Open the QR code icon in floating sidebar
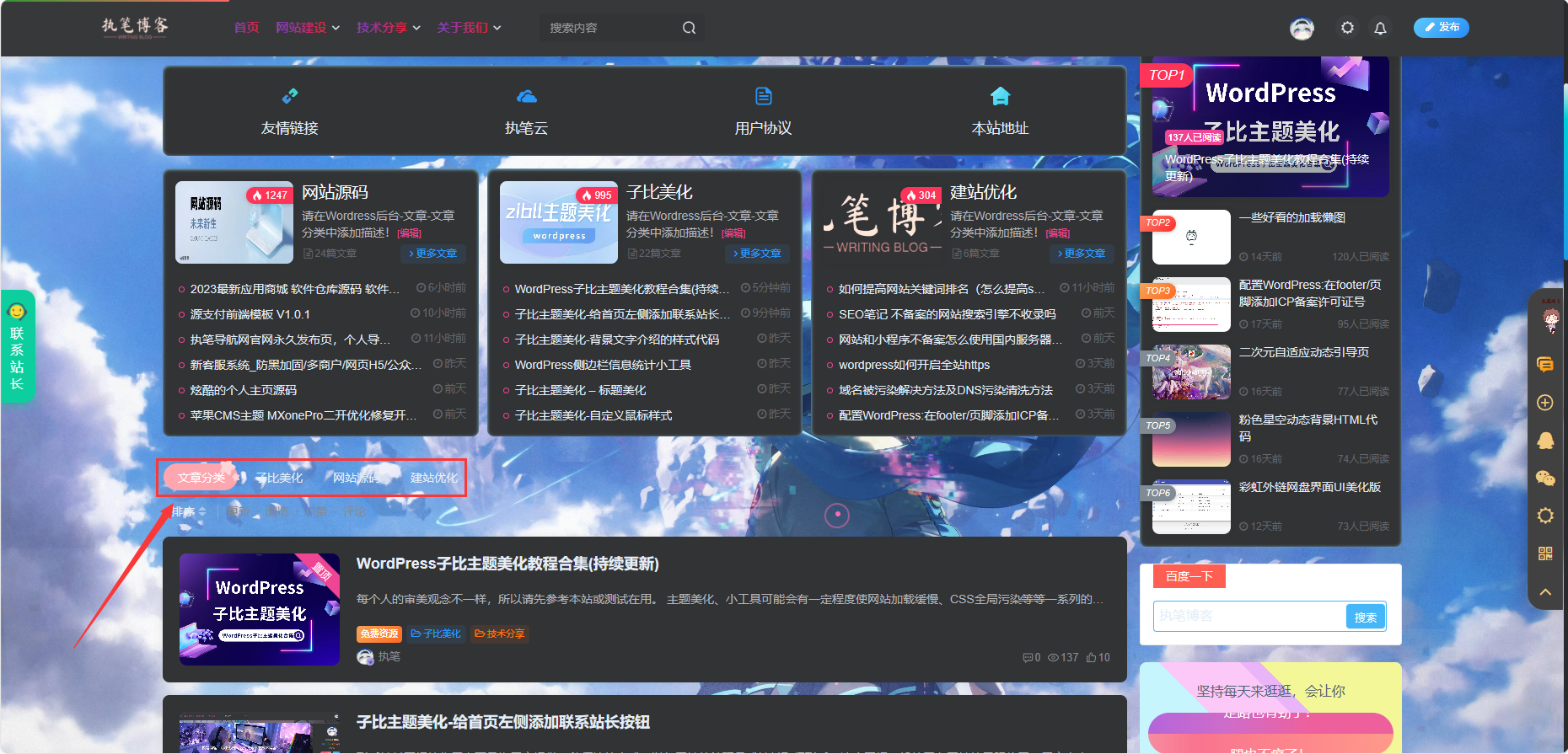The height and width of the screenshot is (754, 1568). (x=1545, y=553)
